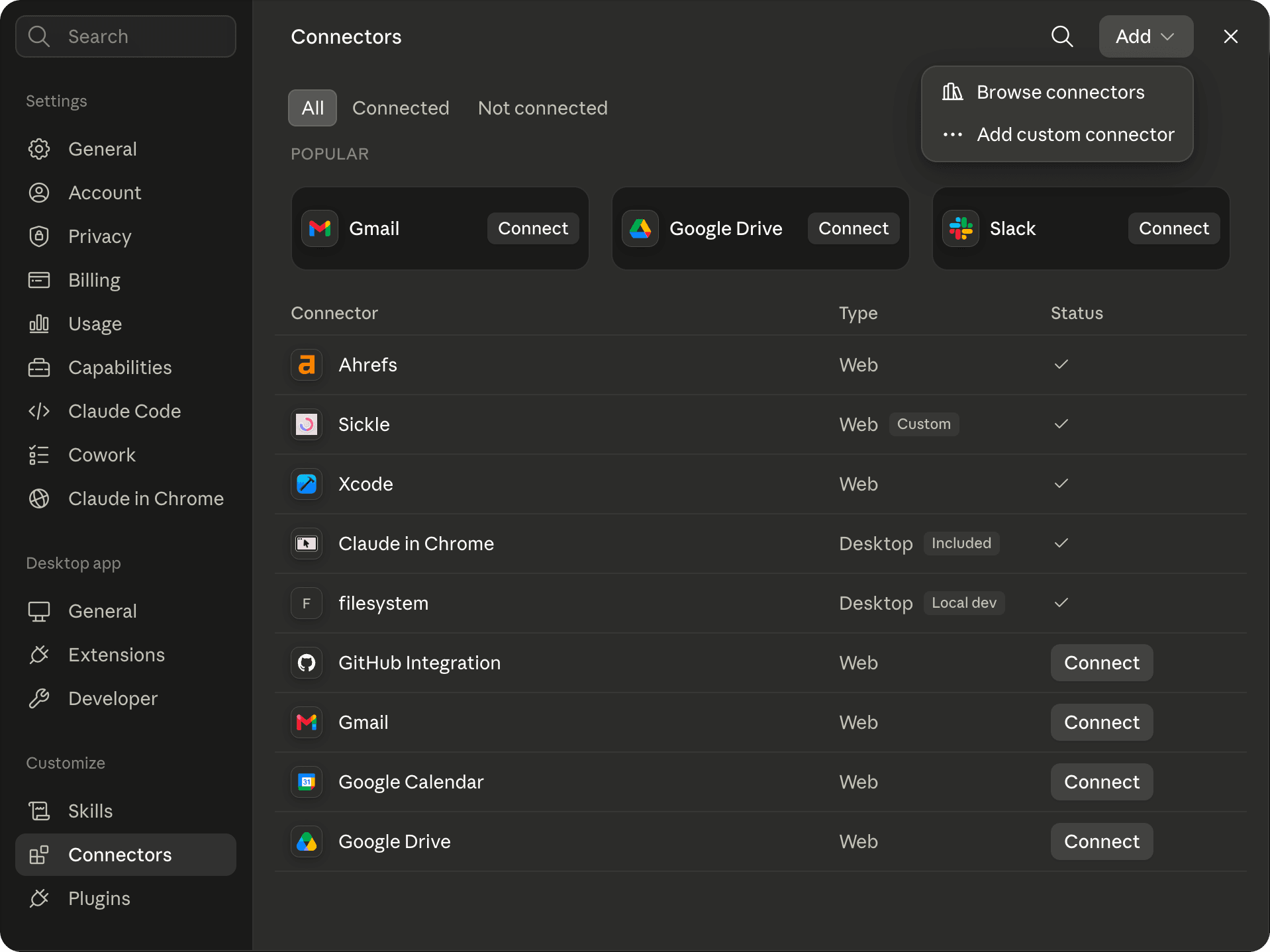The width and height of the screenshot is (1270, 952).
Task: Click the Privacy shield icon in the sidebar
Action: (39, 236)
